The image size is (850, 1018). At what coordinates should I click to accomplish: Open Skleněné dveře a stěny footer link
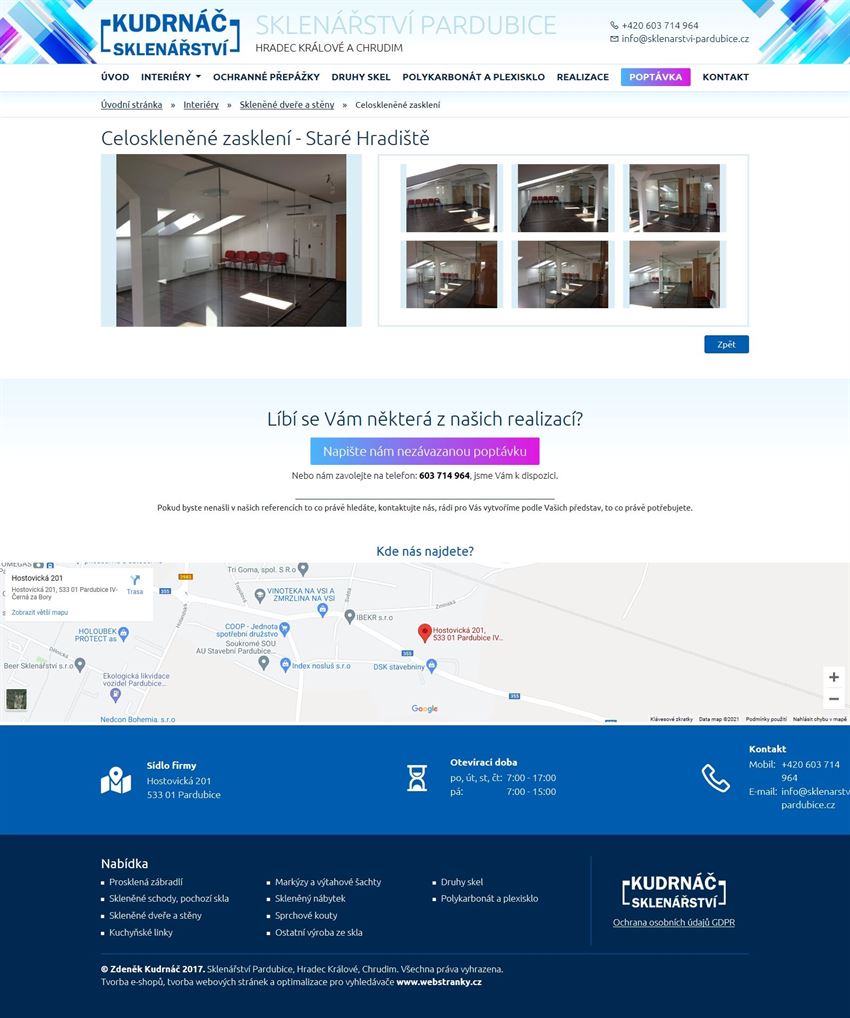(x=155, y=915)
